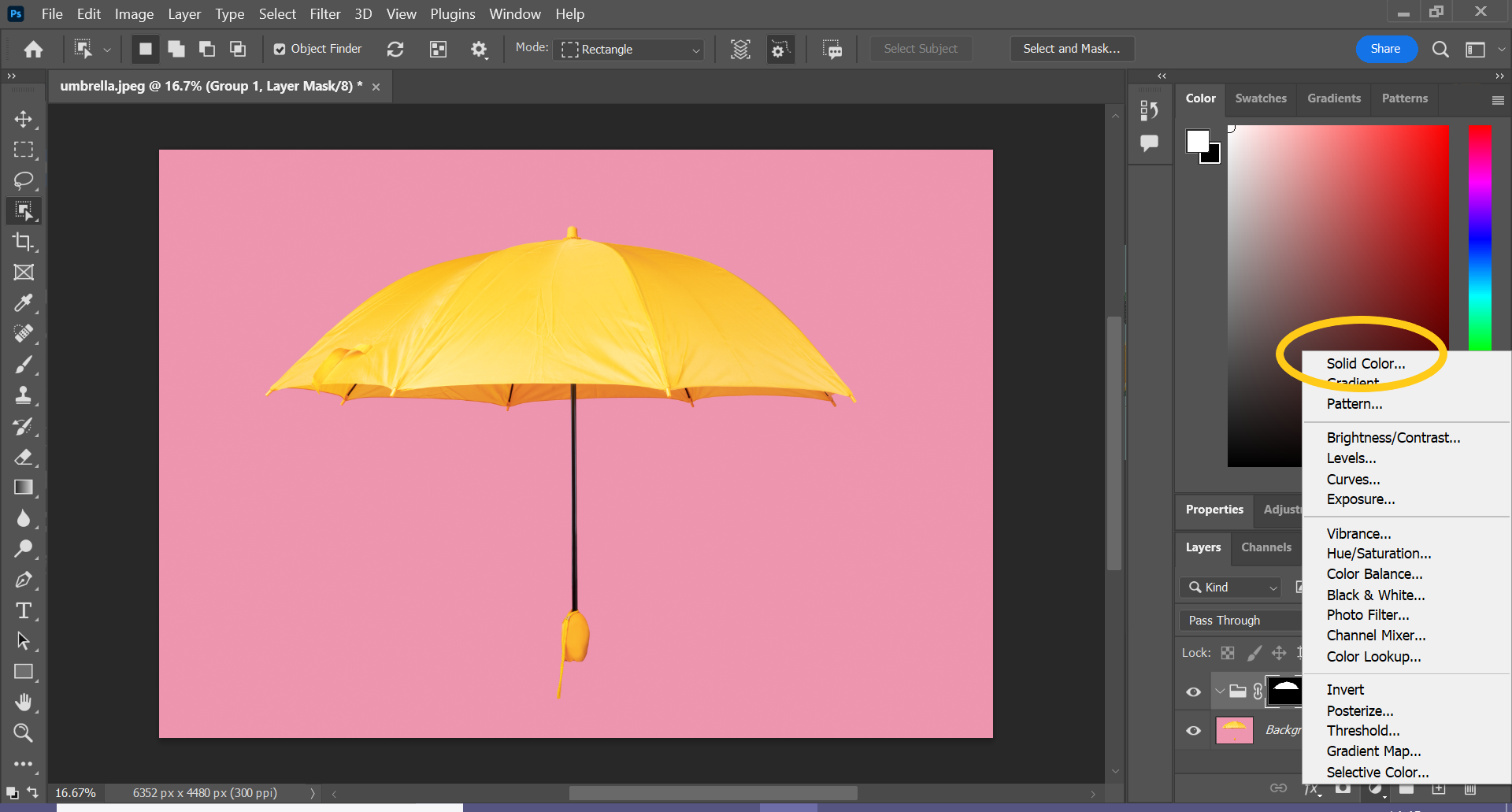Select the Clone Stamp tool
Image resolution: width=1512 pixels, height=812 pixels.
[x=24, y=395]
